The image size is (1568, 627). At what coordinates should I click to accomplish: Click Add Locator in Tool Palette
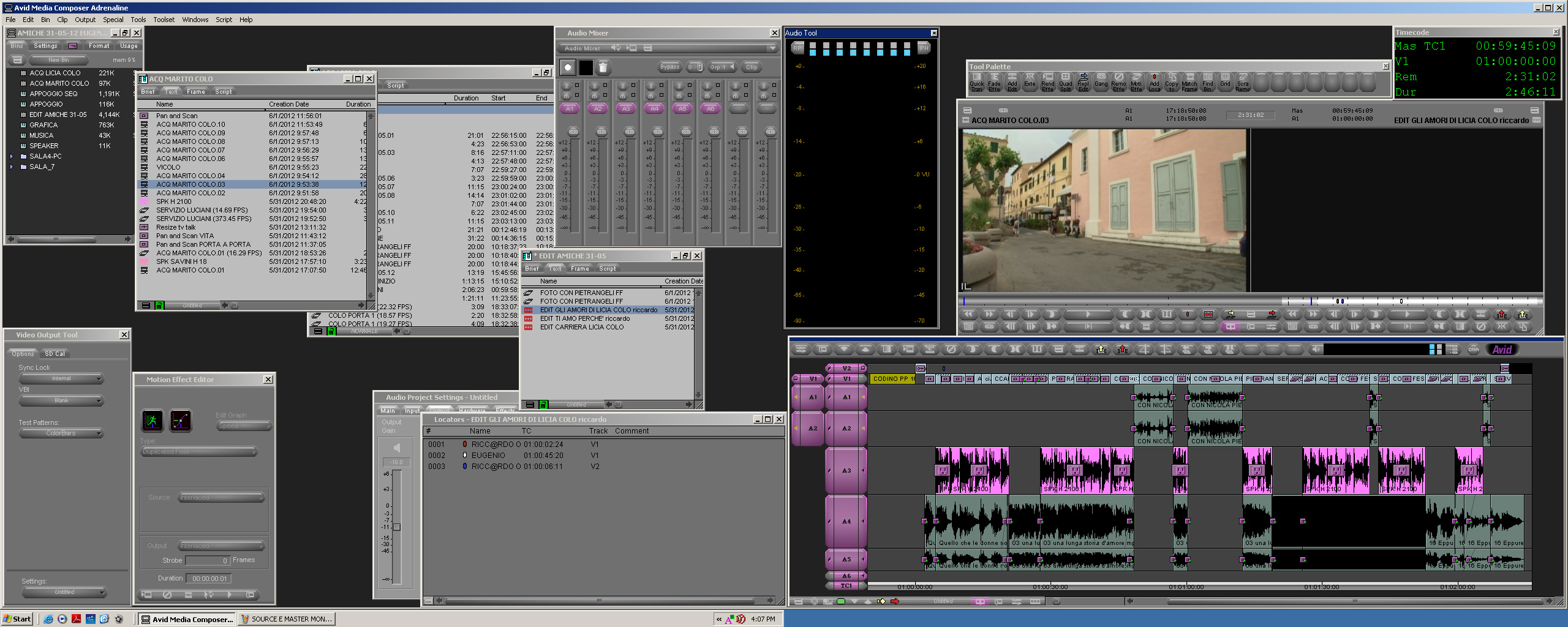coord(1154,81)
